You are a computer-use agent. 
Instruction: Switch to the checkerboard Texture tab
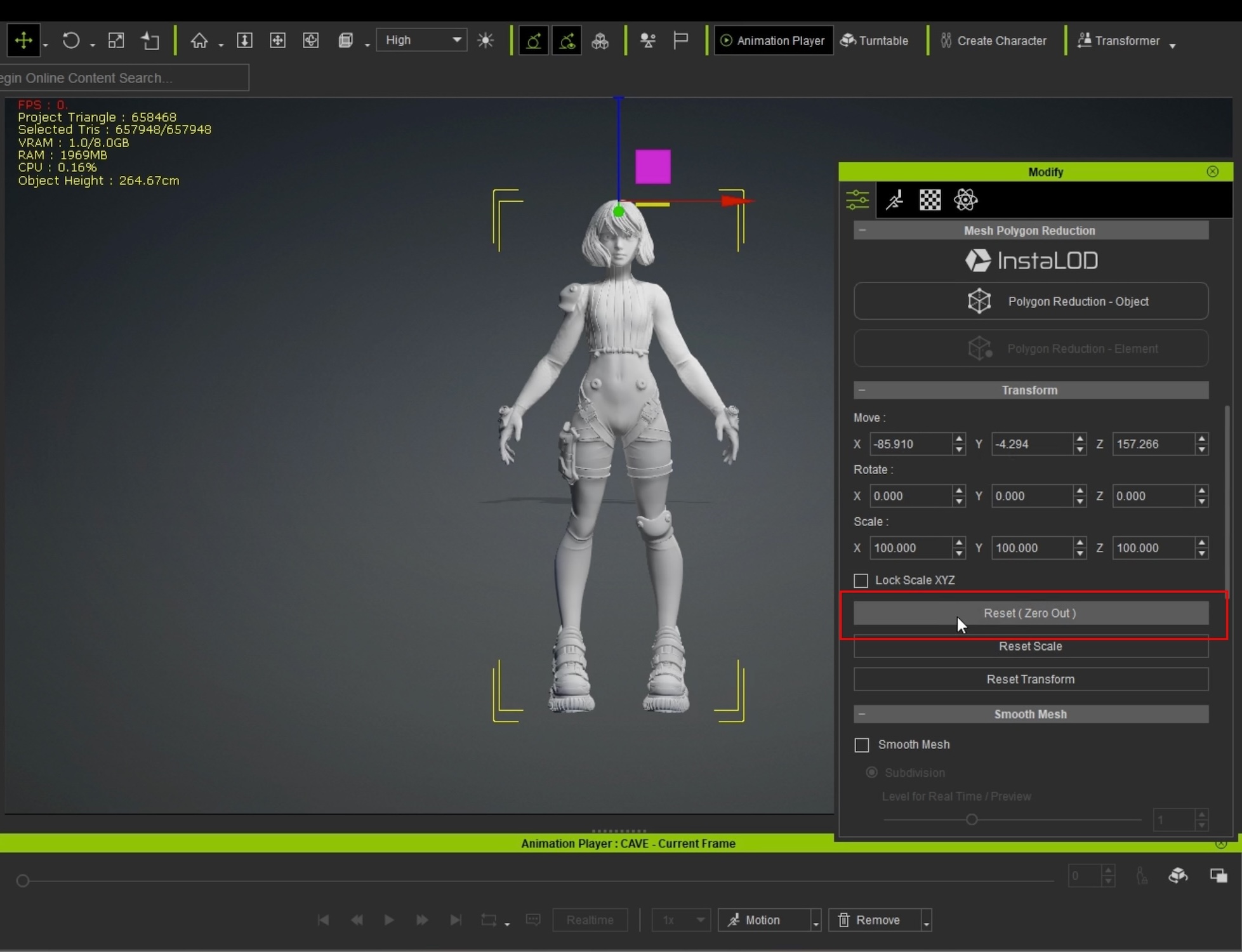[930, 200]
